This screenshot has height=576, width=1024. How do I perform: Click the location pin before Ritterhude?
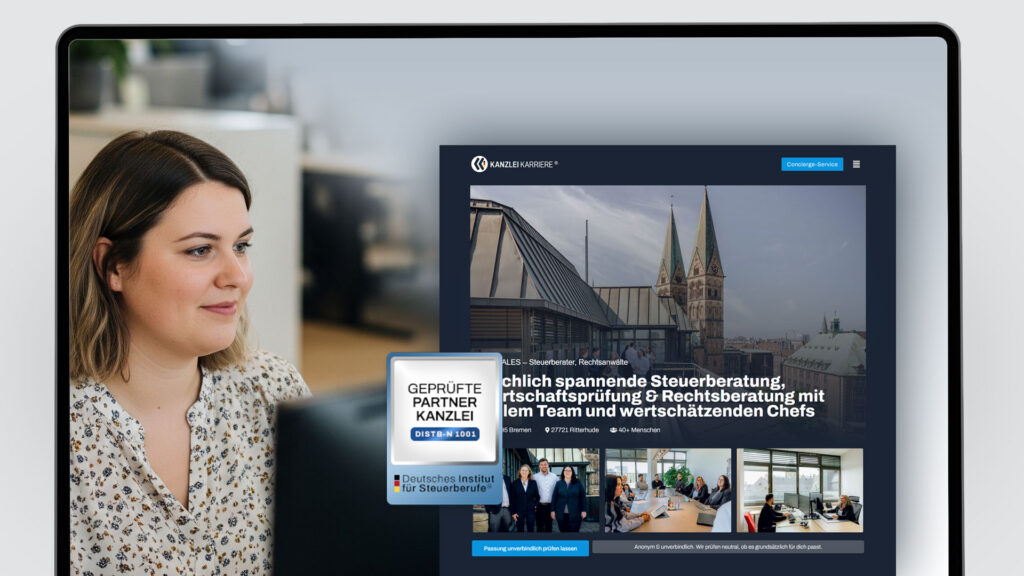(548, 430)
